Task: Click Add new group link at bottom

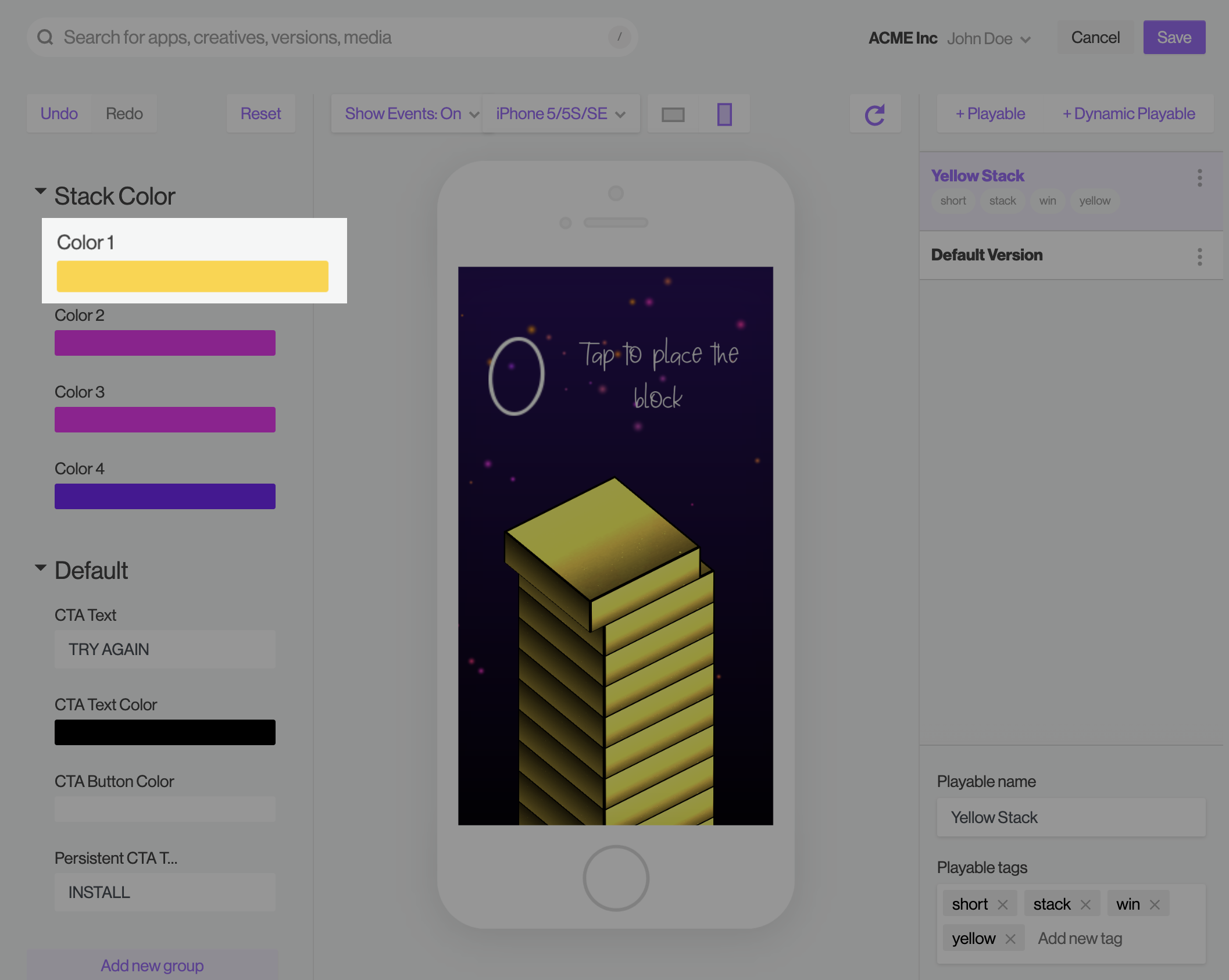Action: click(152, 965)
